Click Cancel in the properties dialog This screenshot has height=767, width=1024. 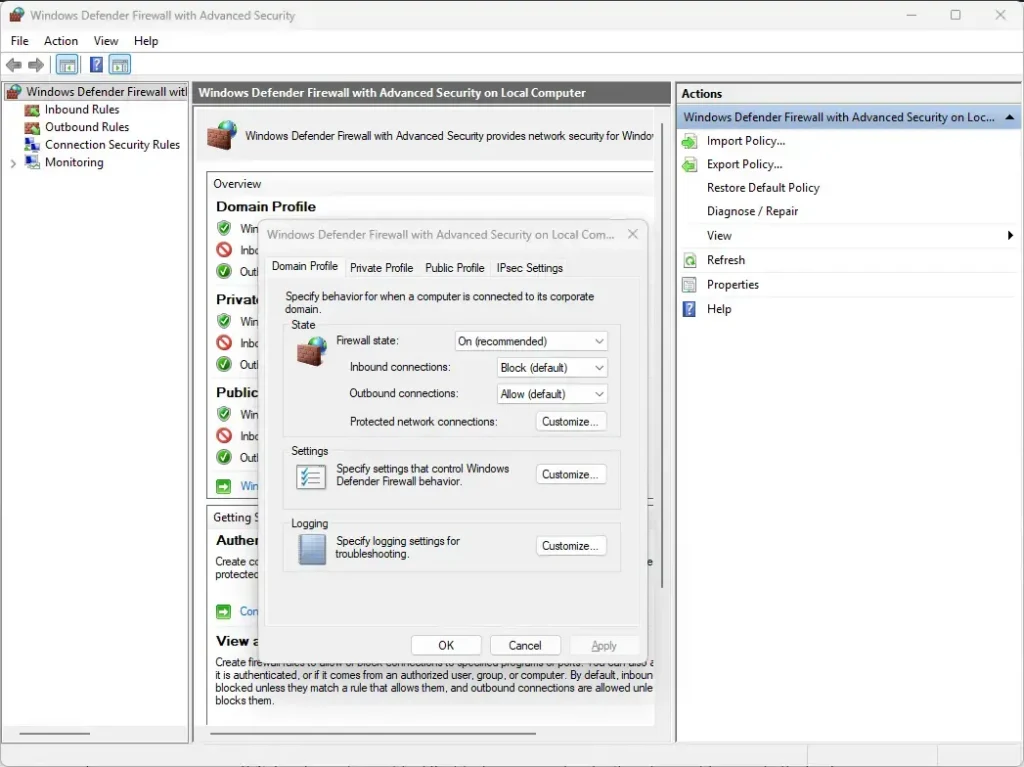[525, 645]
